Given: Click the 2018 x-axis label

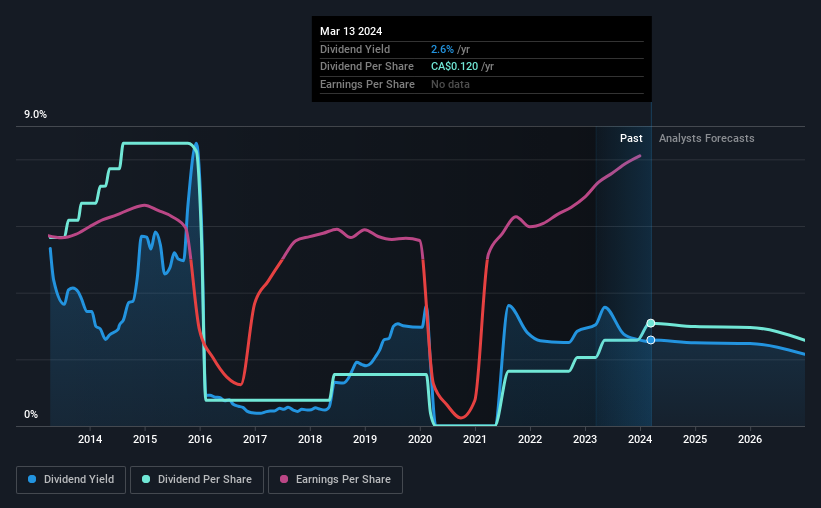Looking at the screenshot, I should [310, 439].
